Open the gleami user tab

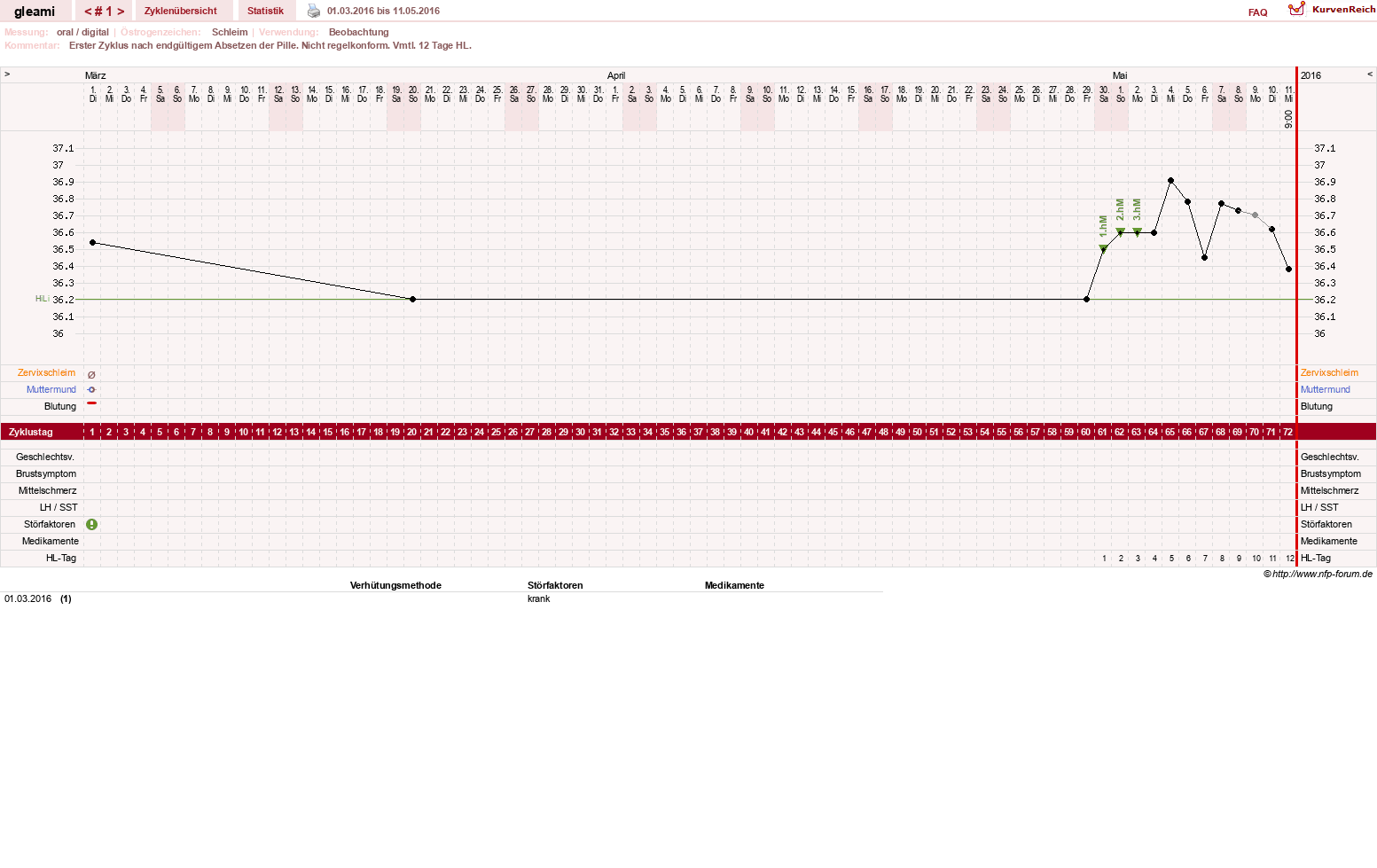pos(35,11)
